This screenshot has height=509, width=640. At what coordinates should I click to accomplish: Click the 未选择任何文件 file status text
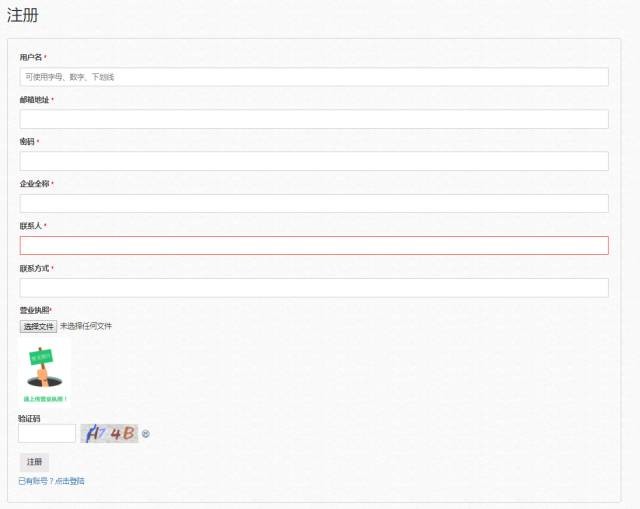(86, 326)
